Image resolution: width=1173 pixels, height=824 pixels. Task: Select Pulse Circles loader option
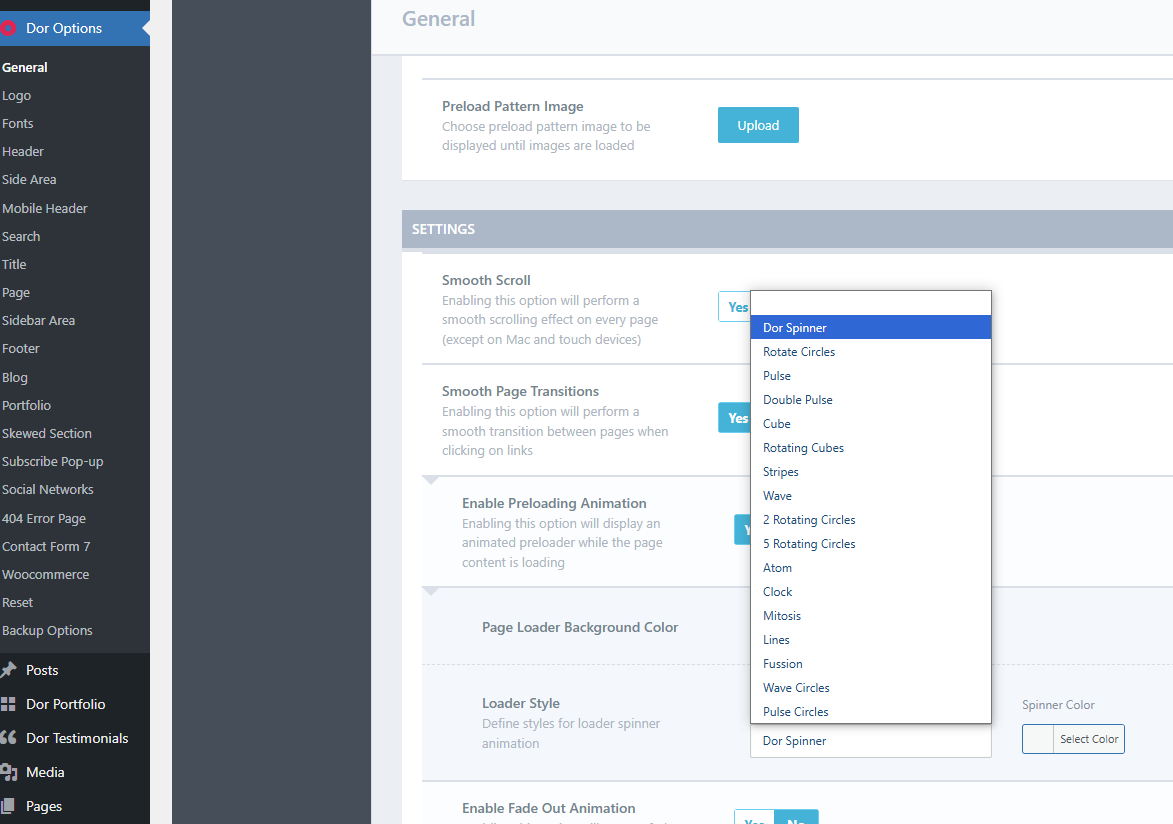871,711
